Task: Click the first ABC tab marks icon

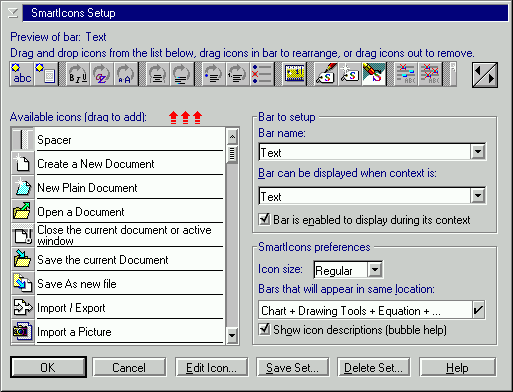Action: pyautogui.click(x=406, y=74)
